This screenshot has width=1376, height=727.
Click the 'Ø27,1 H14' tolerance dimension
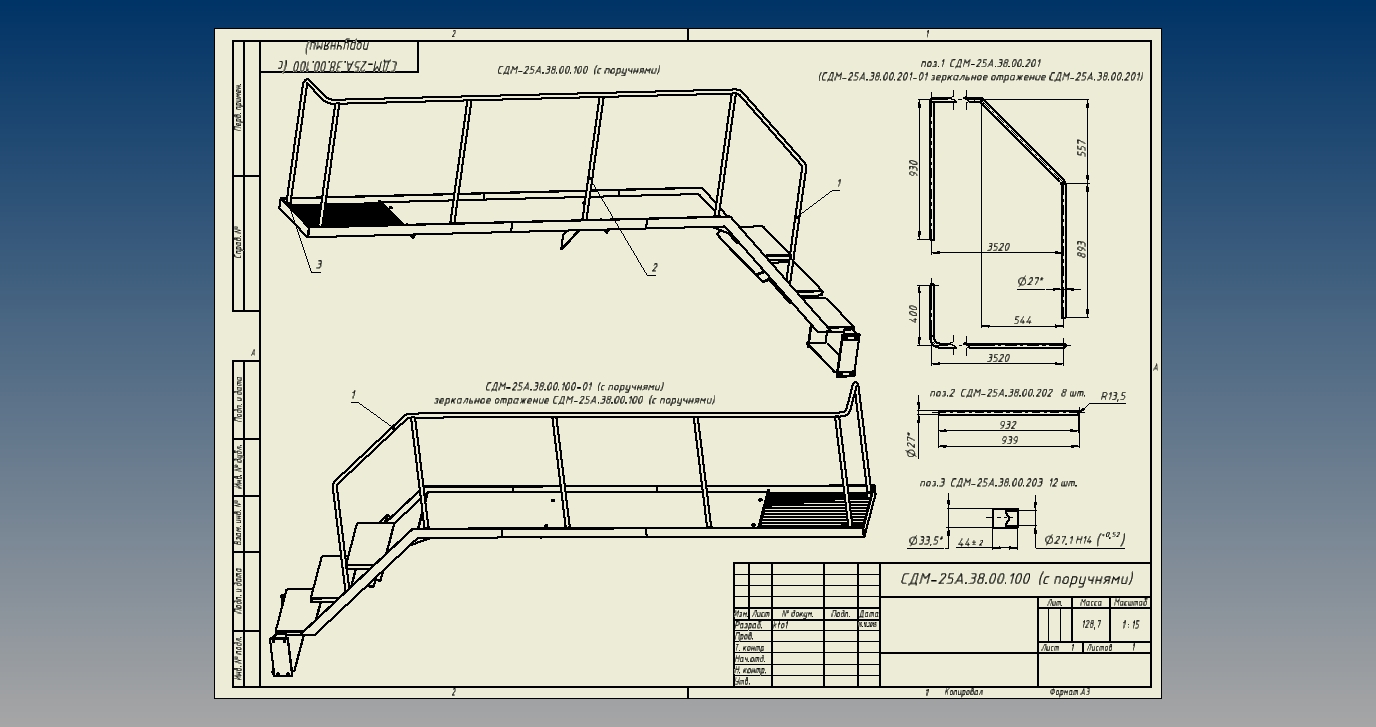(x=1085, y=540)
